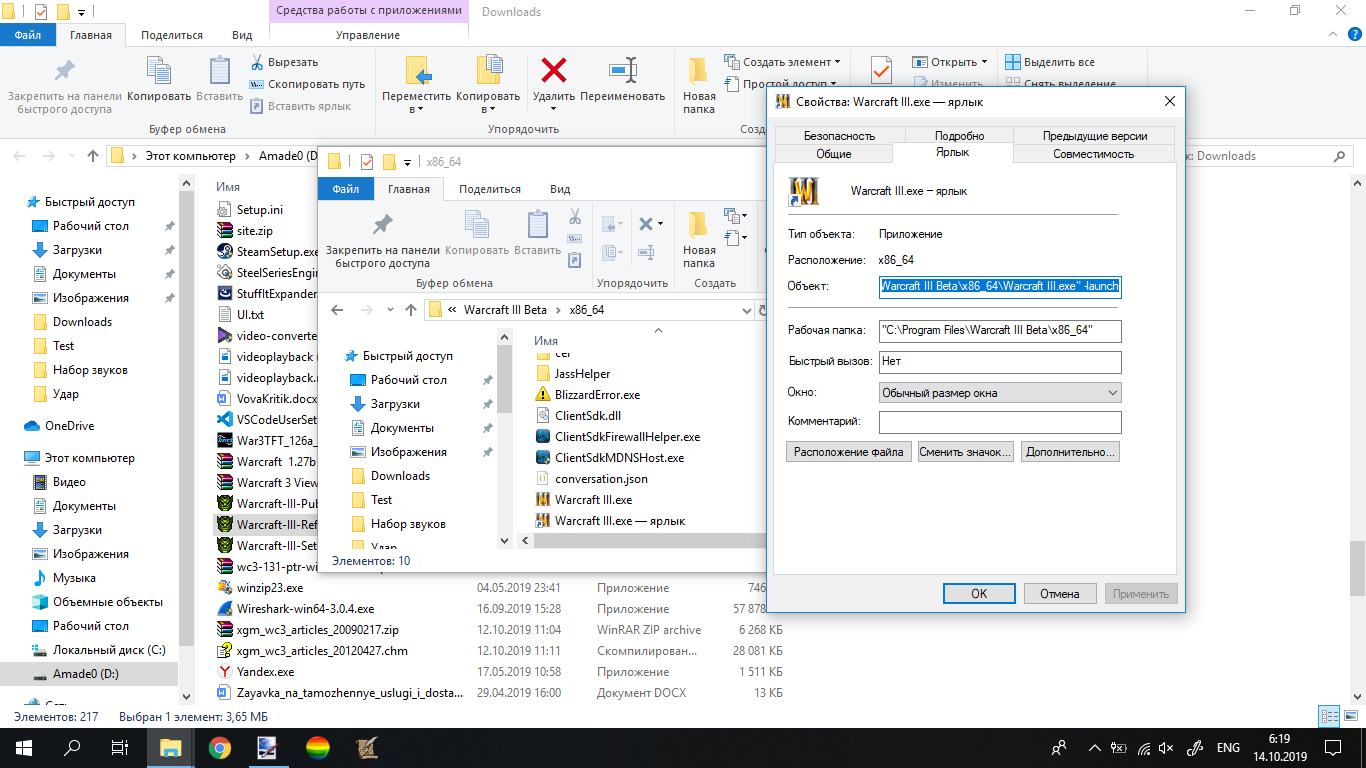Viewport: 1366px width, 768px height.
Task: Select conversation.json in x86_64 window
Action: (x=591, y=479)
